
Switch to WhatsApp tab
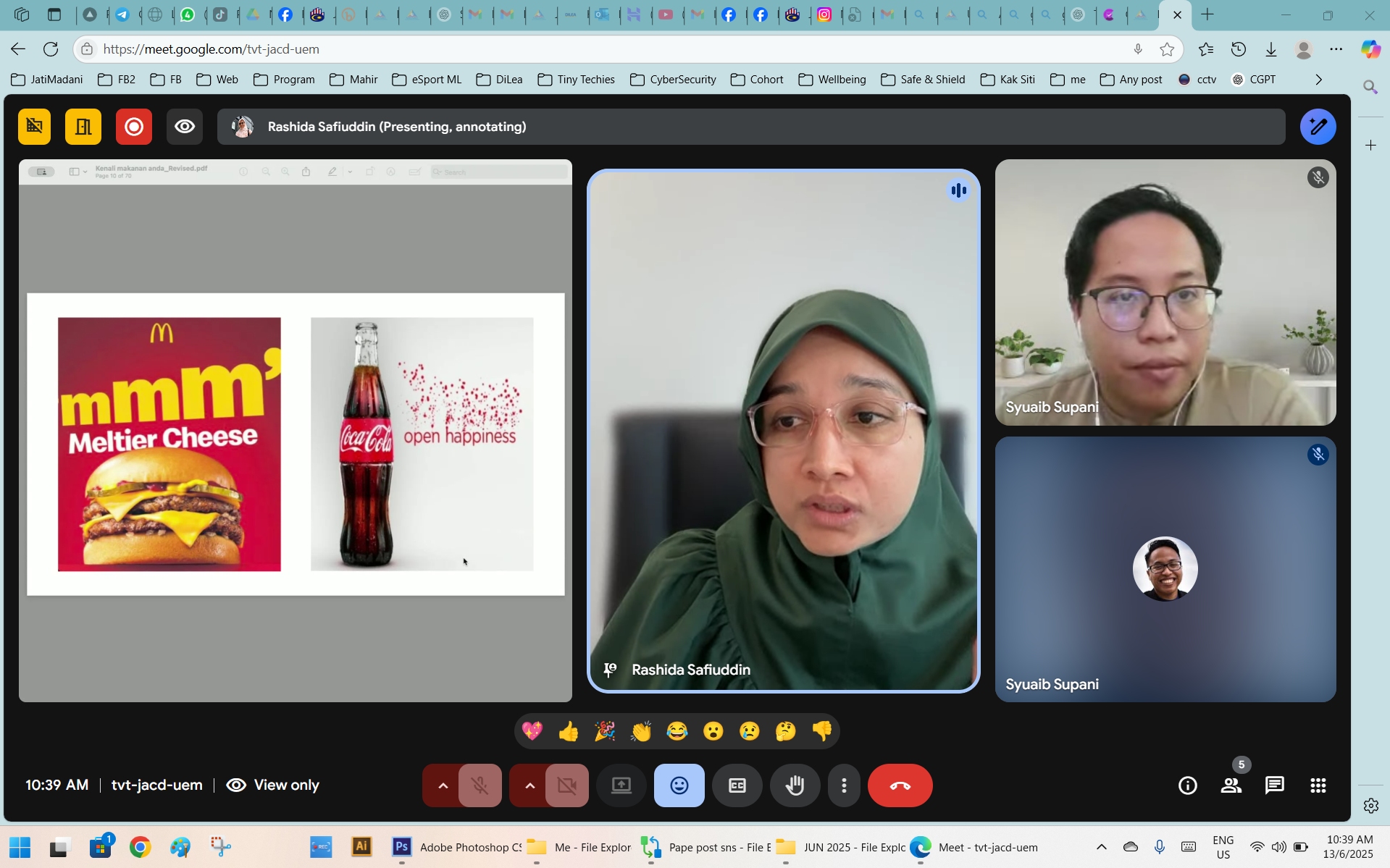pyautogui.click(x=188, y=14)
